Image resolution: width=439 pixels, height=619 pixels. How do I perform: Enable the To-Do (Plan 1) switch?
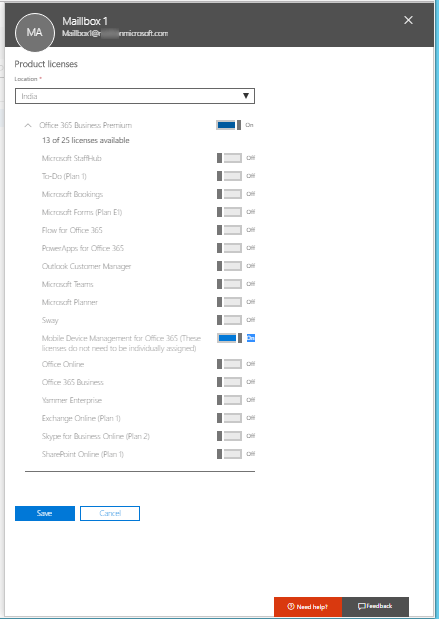pos(229,176)
